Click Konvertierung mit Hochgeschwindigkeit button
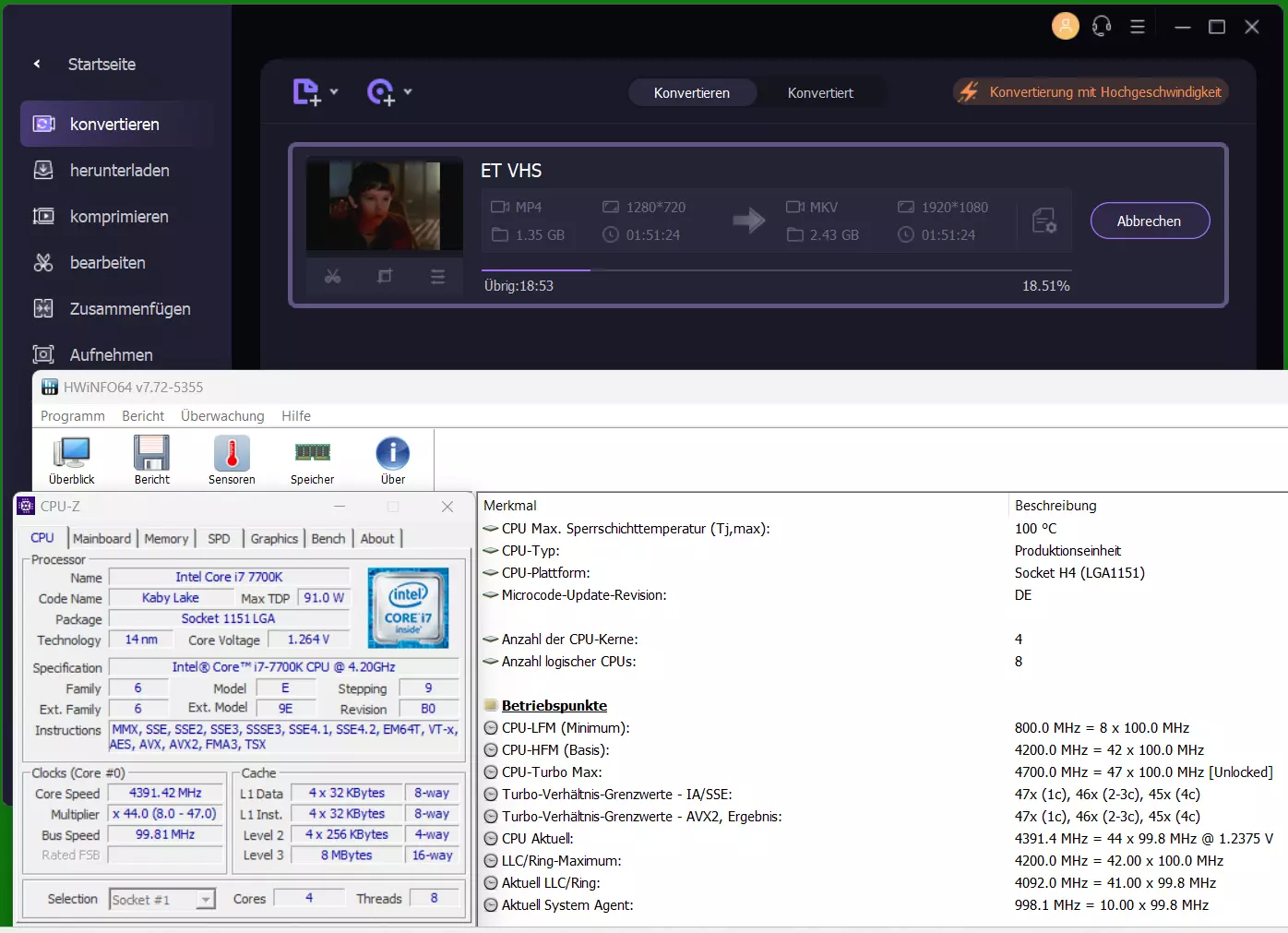1288x933 pixels. click(x=1091, y=91)
